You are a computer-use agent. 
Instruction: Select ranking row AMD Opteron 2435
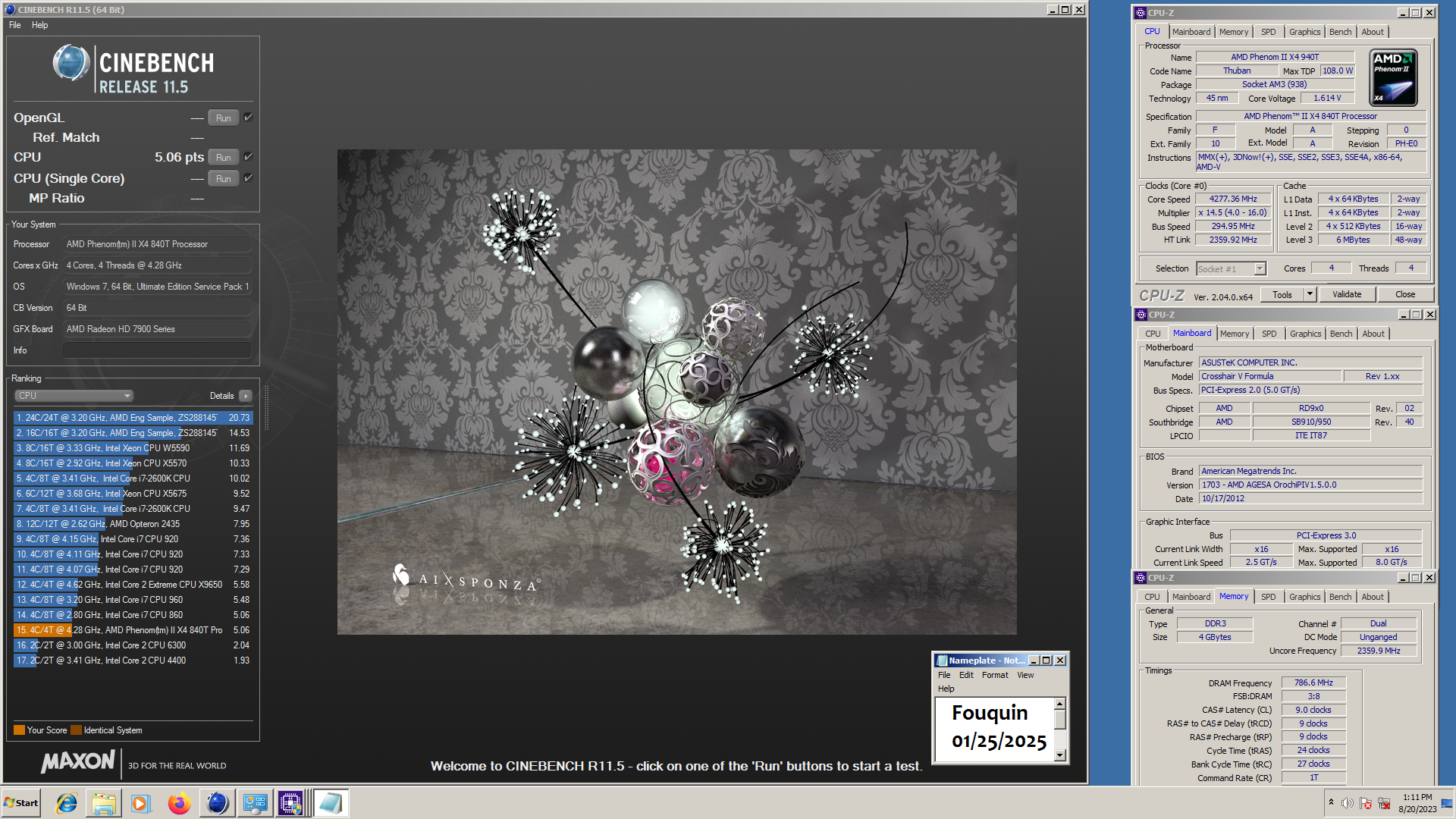pos(132,524)
